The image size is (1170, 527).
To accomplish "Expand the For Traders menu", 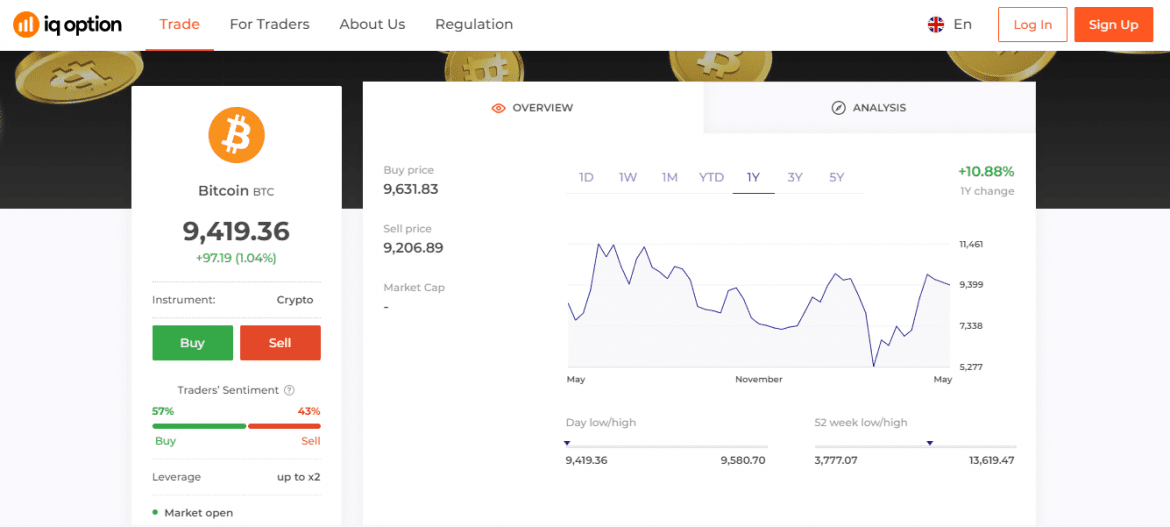I will [x=269, y=24].
